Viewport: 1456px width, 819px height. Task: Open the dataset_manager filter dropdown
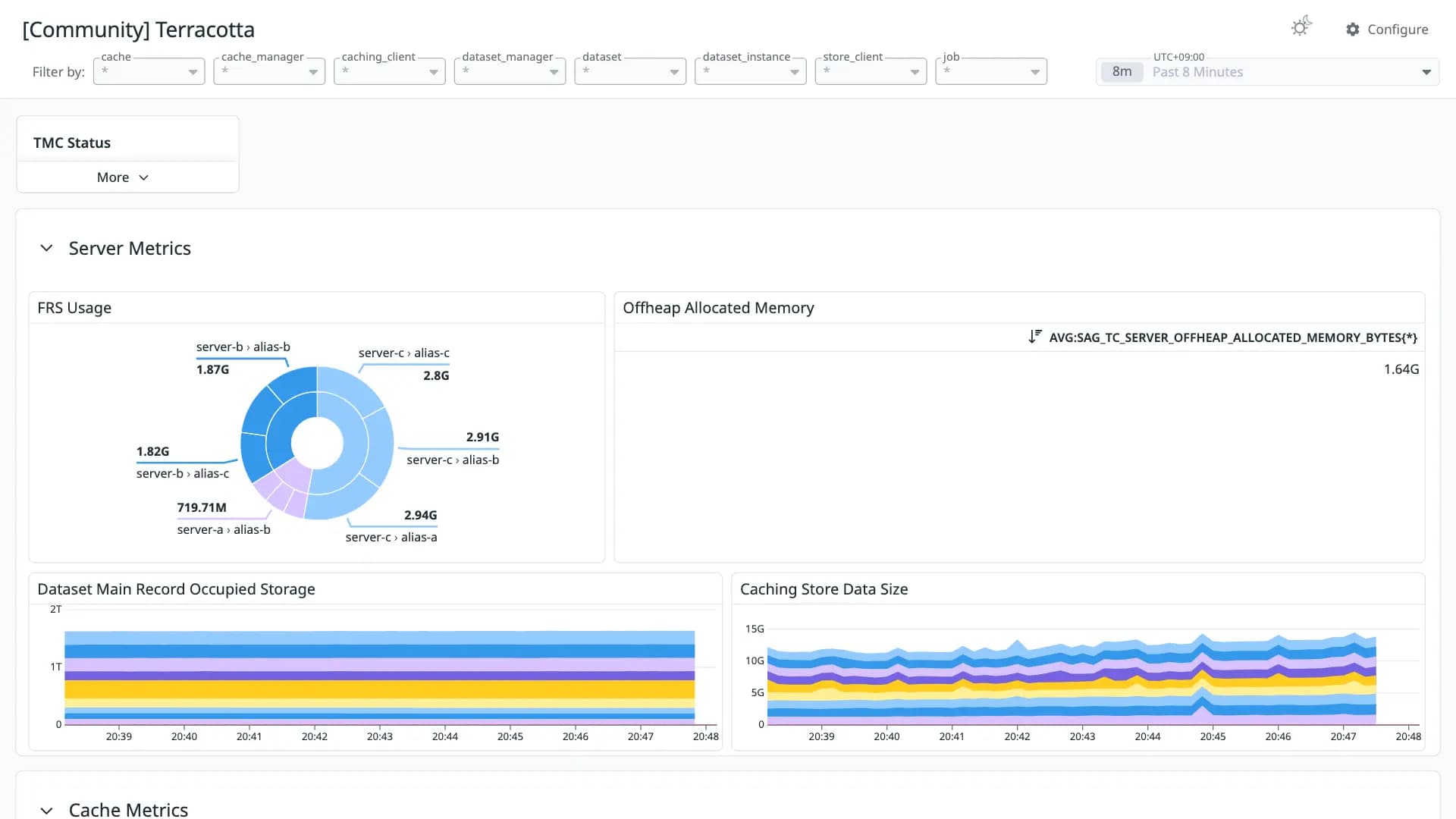tap(510, 71)
